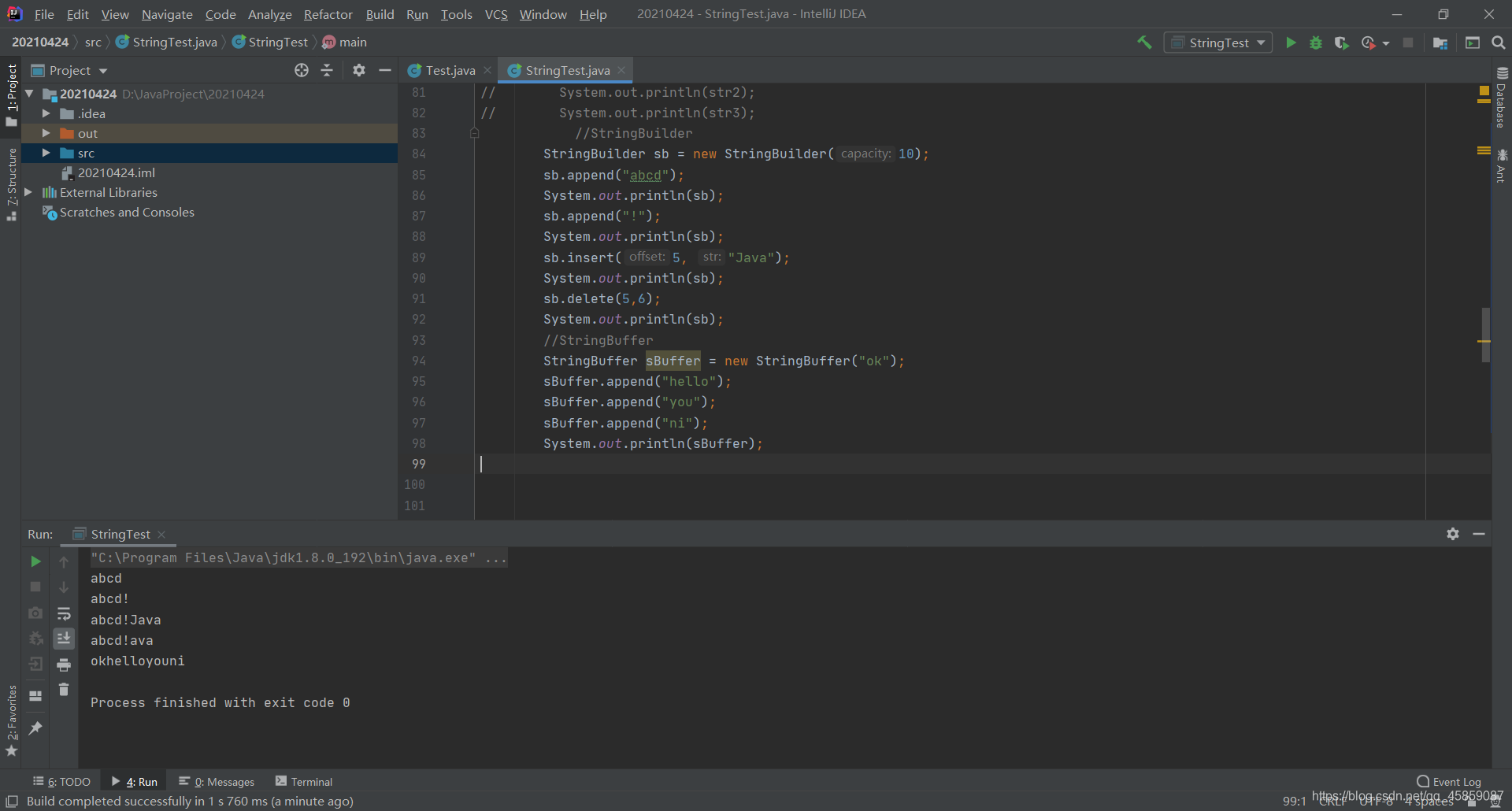The image size is (1512, 811).
Task: Rerun StringTest in Run panel
Action: [x=35, y=561]
